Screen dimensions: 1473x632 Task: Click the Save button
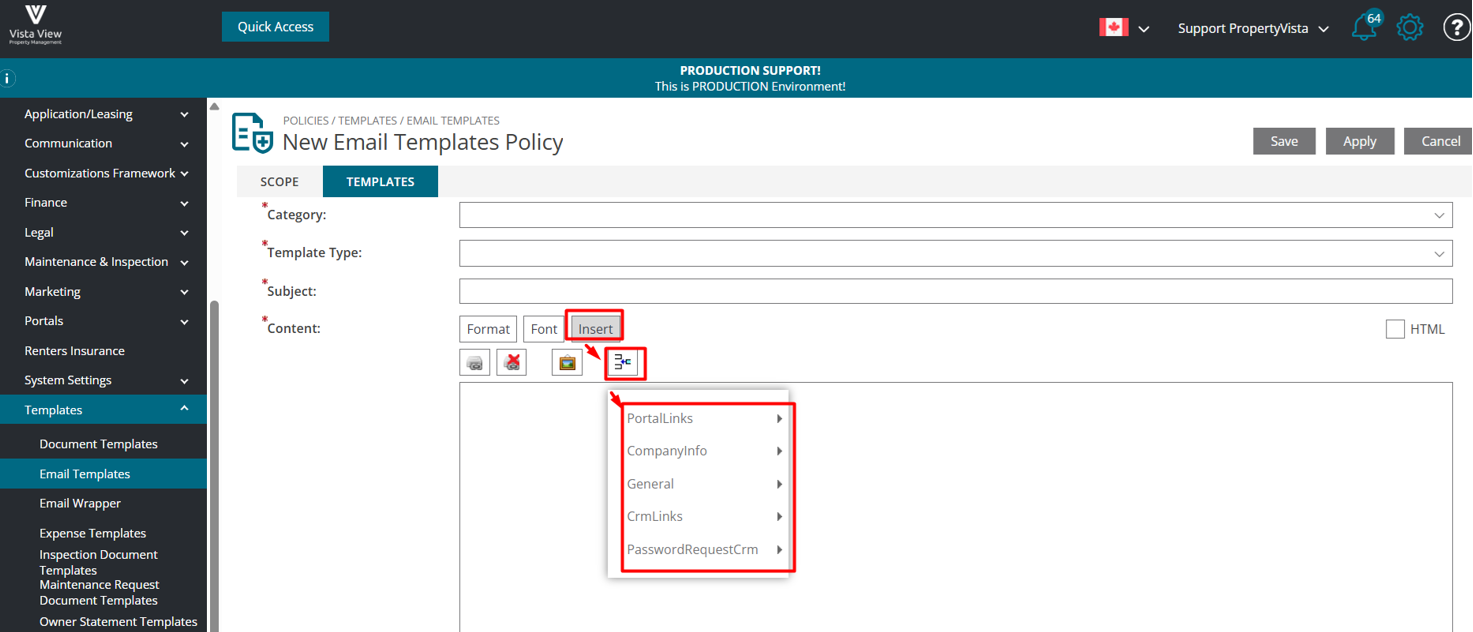(1284, 141)
